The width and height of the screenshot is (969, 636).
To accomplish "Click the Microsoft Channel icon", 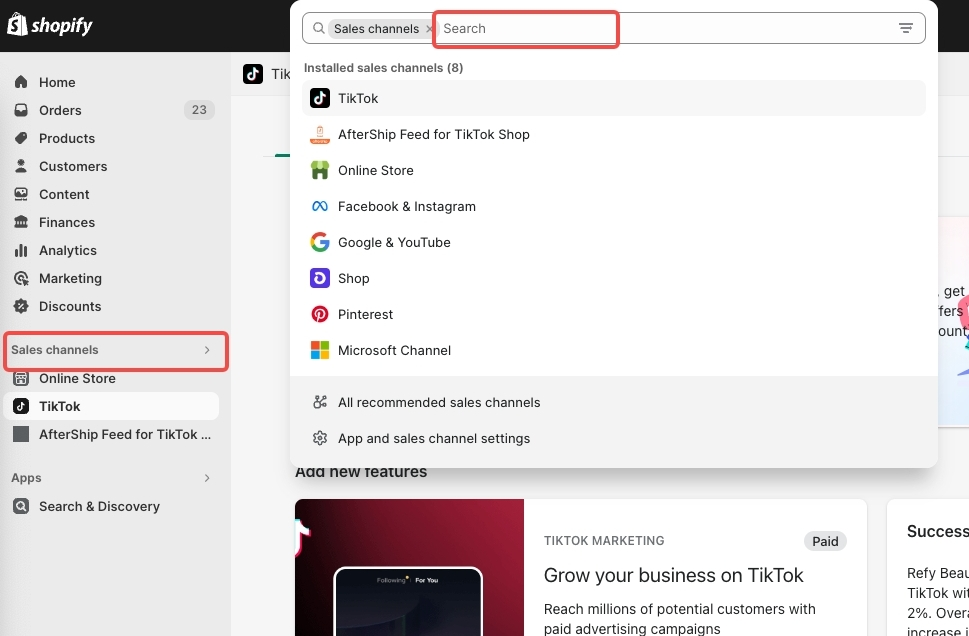I will pos(320,350).
